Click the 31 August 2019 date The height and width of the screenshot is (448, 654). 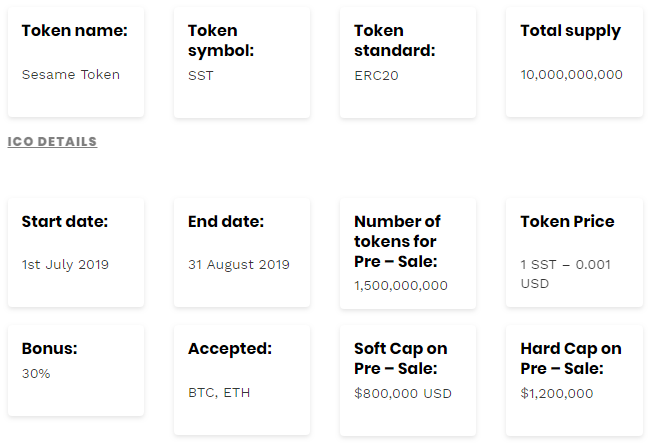pyautogui.click(x=239, y=265)
